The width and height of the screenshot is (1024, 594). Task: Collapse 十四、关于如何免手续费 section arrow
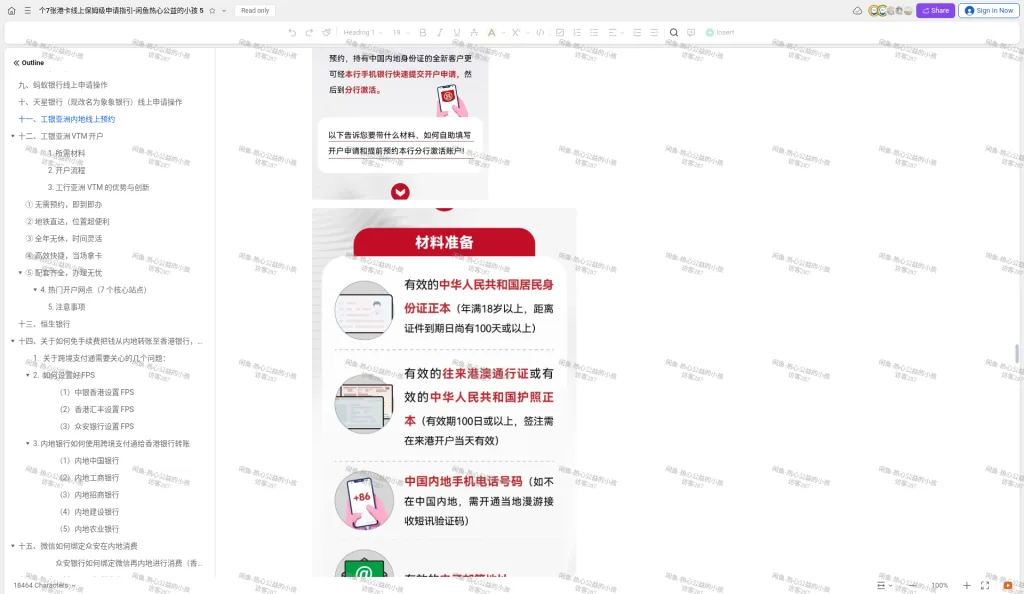pos(12,341)
